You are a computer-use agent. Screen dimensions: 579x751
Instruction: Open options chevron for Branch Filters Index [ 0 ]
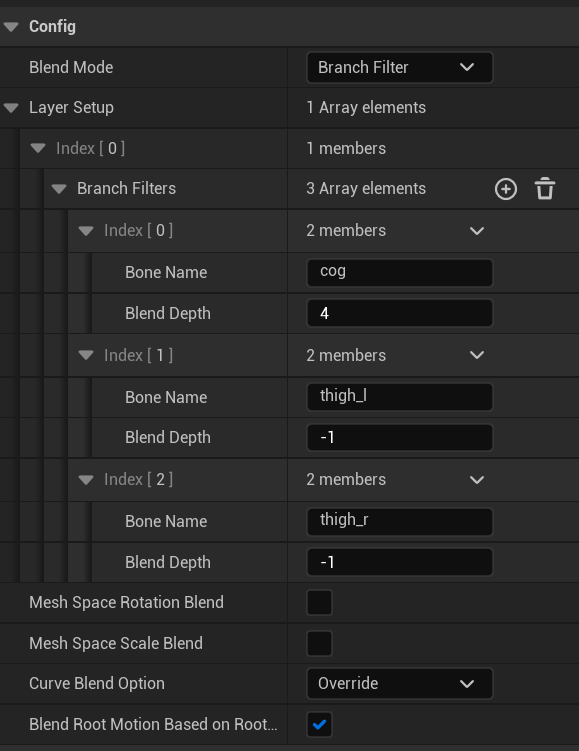[477, 231]
